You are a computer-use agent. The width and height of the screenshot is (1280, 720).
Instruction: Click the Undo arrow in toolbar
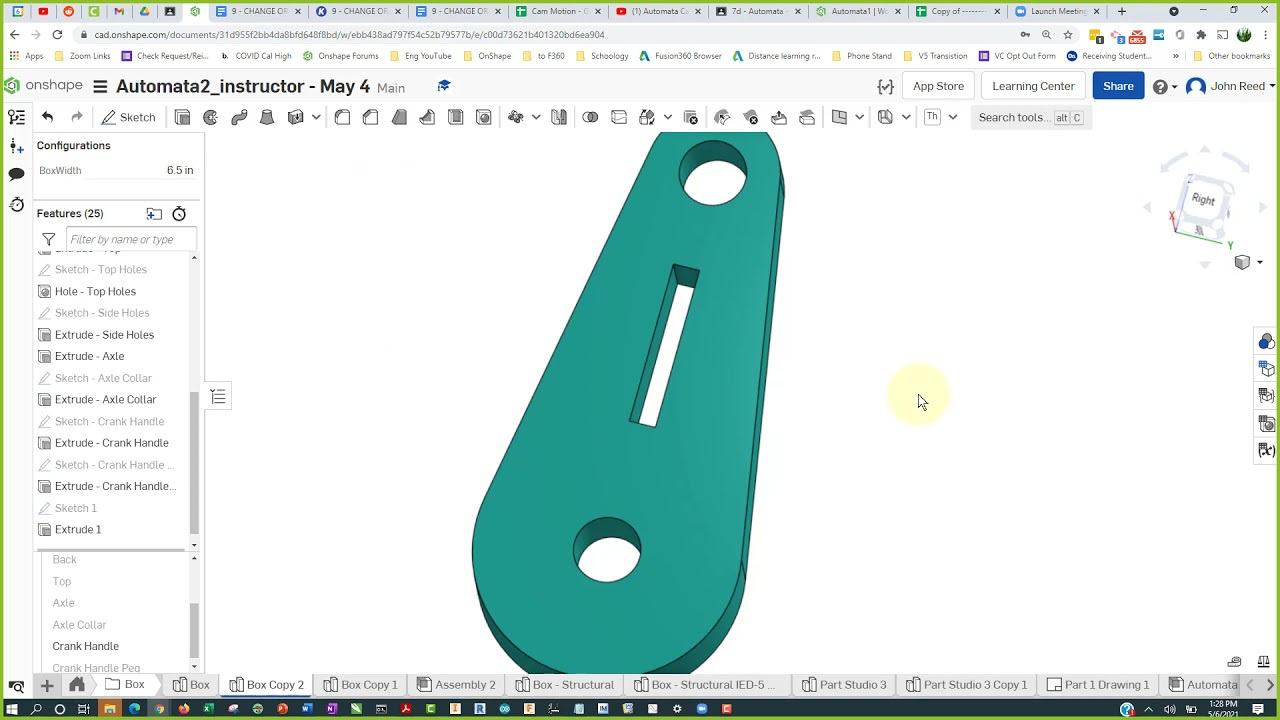[47, 117]
